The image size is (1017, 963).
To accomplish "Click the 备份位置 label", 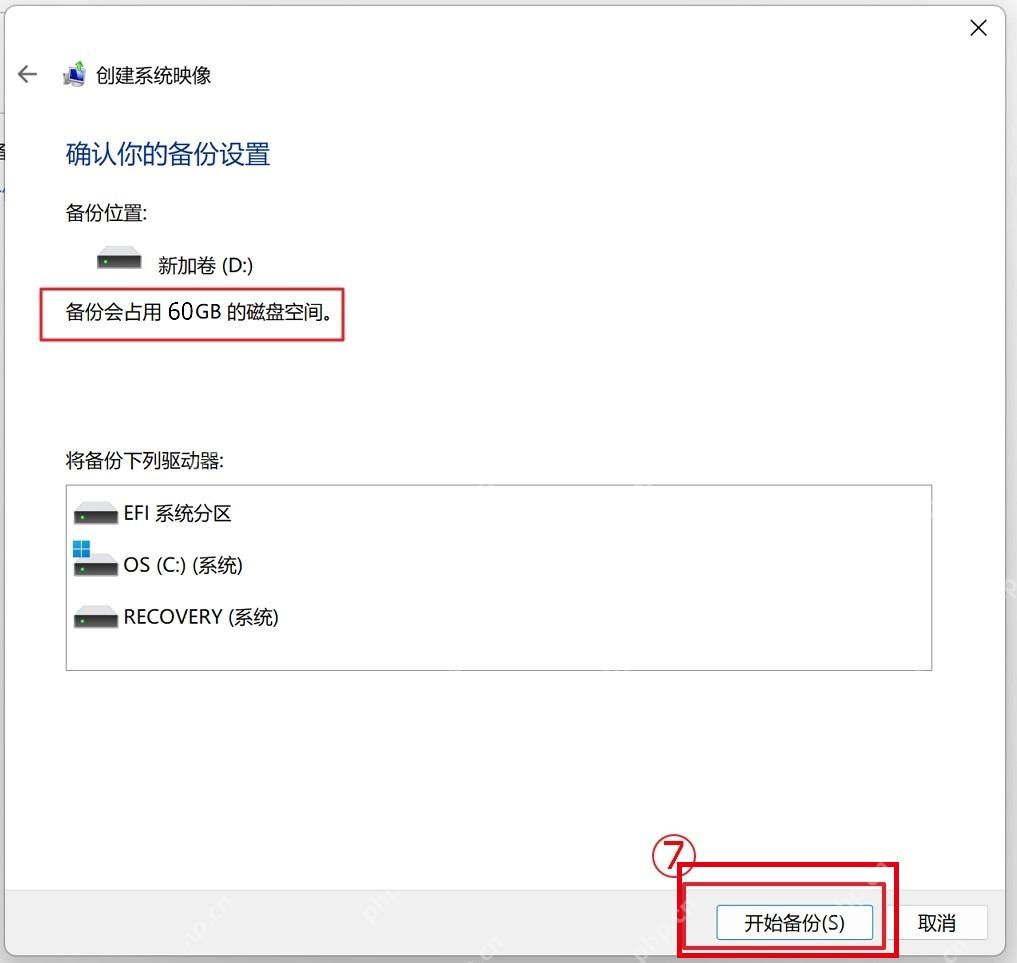I will tap(106, 213).
